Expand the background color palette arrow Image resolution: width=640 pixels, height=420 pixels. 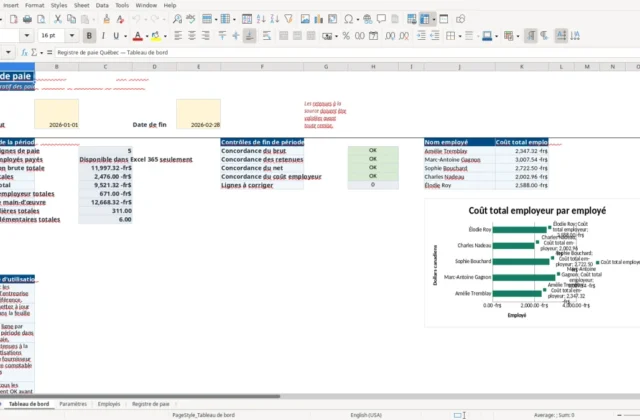(x=165, y=36)
